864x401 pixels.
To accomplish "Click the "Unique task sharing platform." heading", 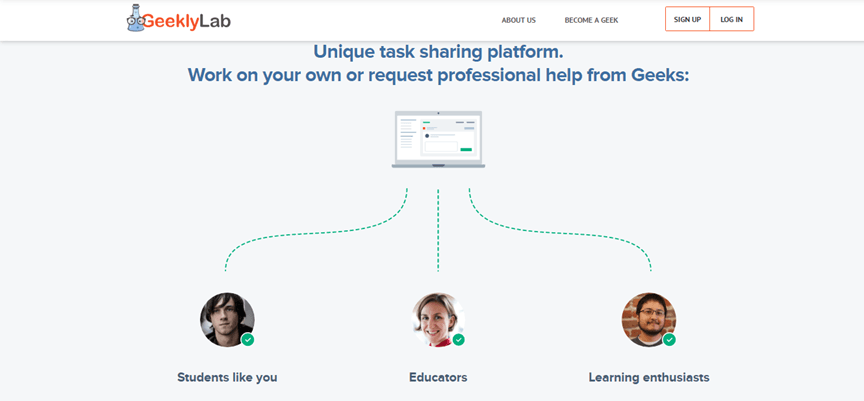I will click(439, 52).
